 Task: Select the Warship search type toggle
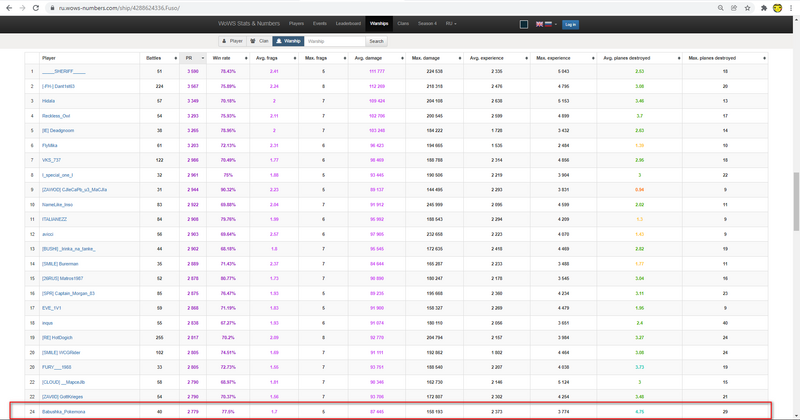pos(289,41)
